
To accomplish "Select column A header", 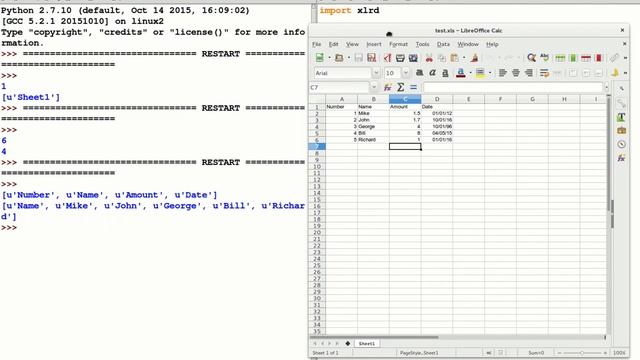I will pos(342,99).
